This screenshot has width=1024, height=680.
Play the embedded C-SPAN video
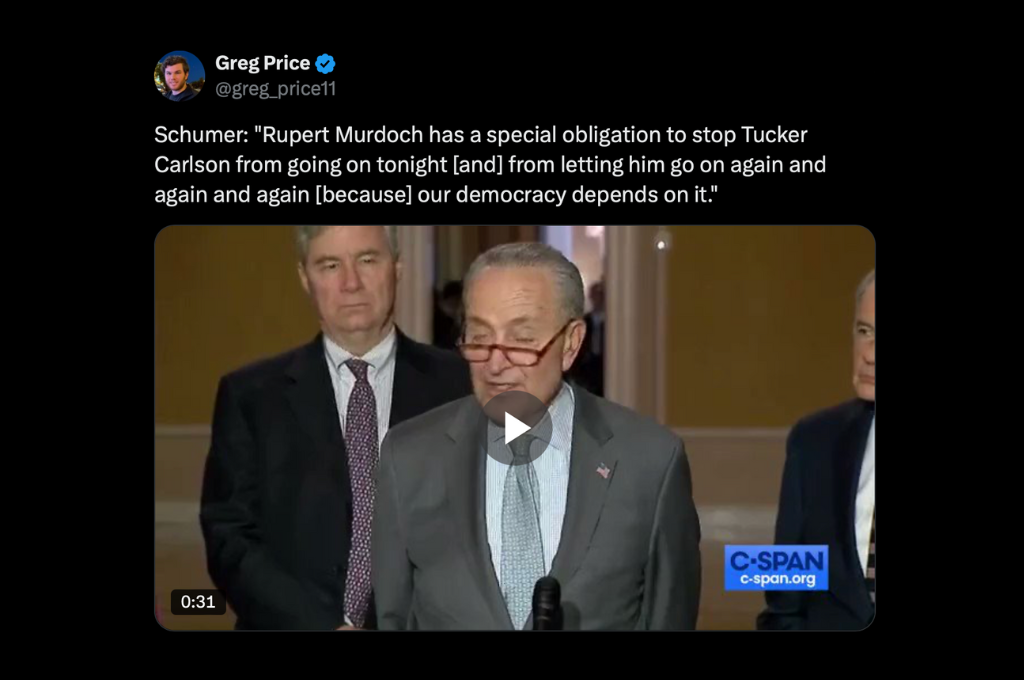[x=517, y=429]
